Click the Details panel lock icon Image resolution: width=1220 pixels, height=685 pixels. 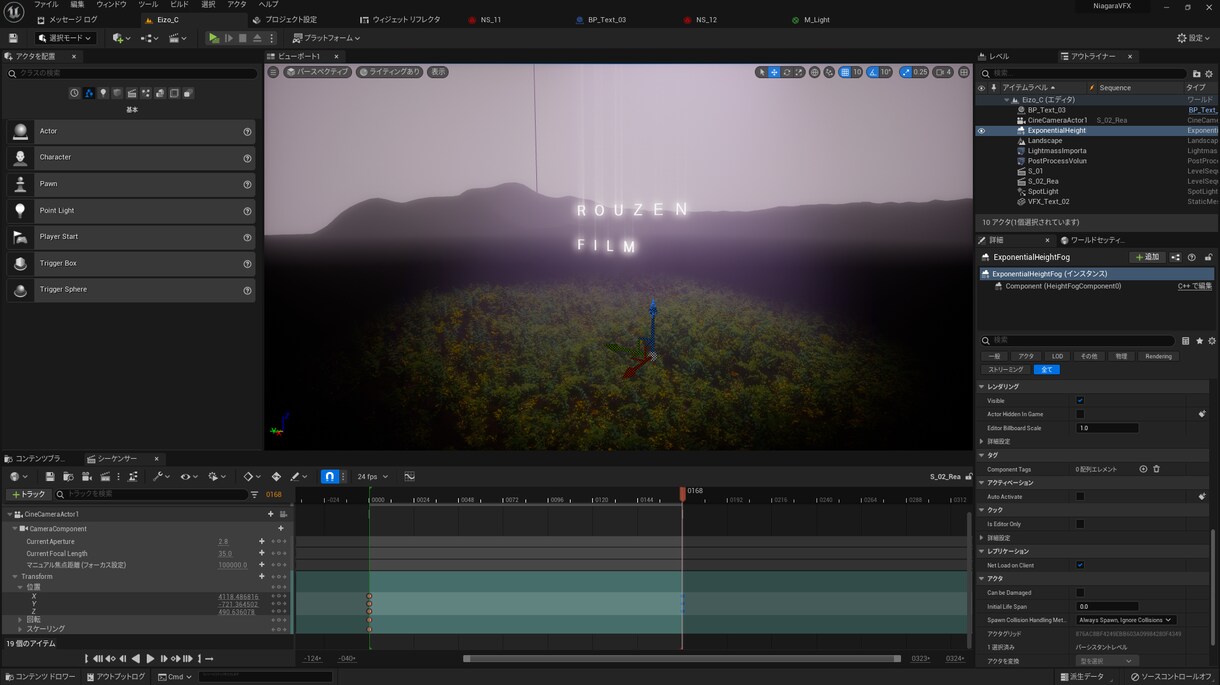click(1208, 257)
